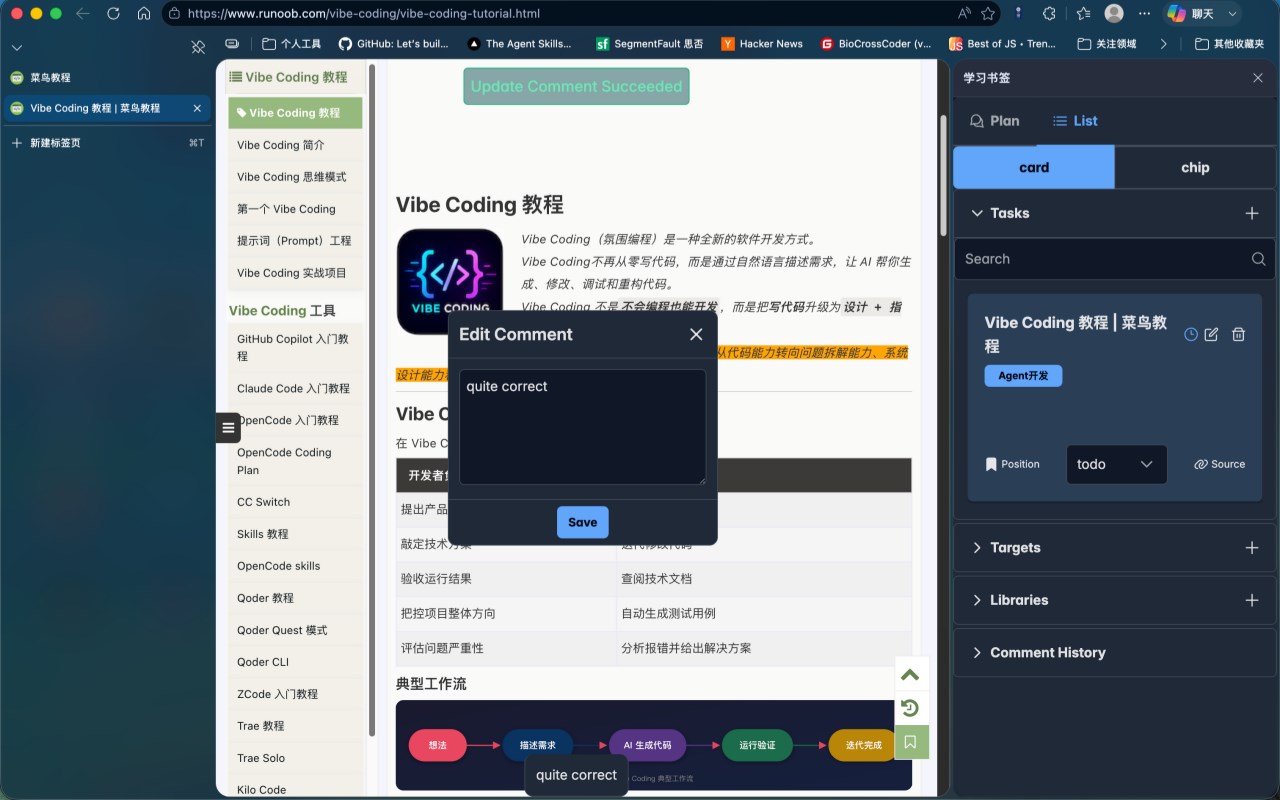Viewport: 1280px width, 800px height.
Task: Open Claude Code 入门教程 chapter
Action: coord(295,388)
